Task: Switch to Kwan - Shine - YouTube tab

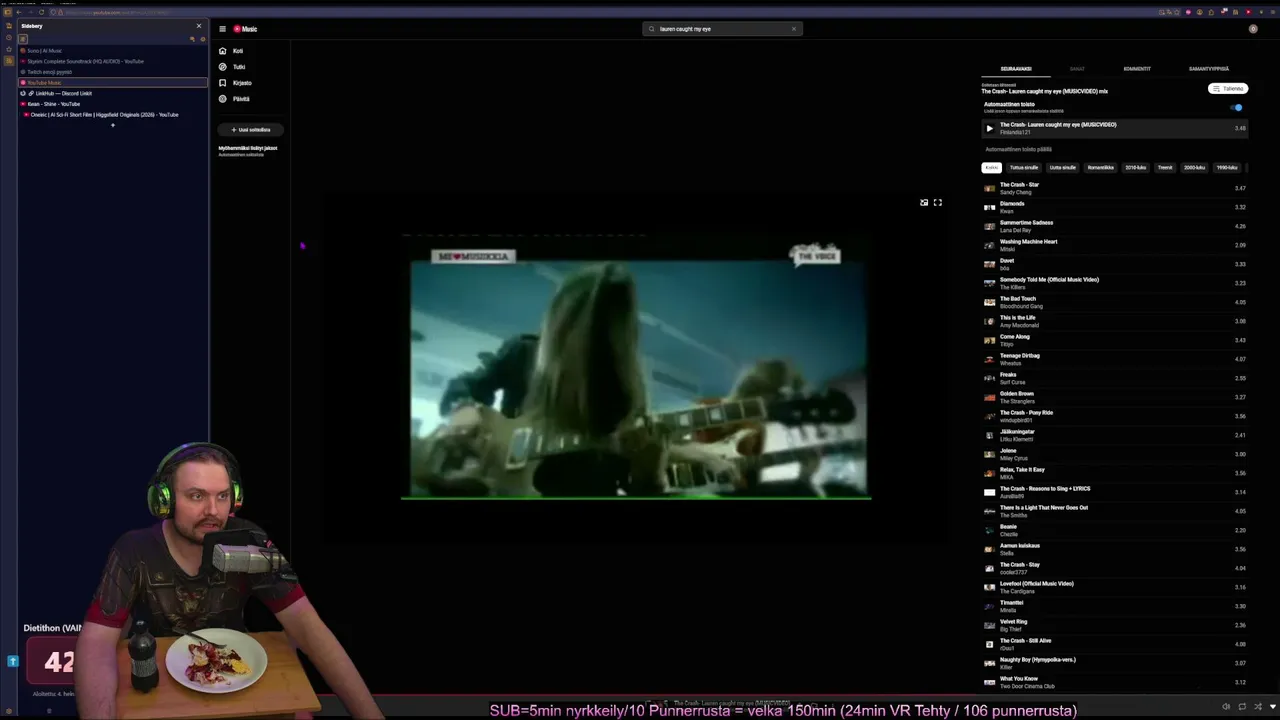Action: tap(112, 104)
